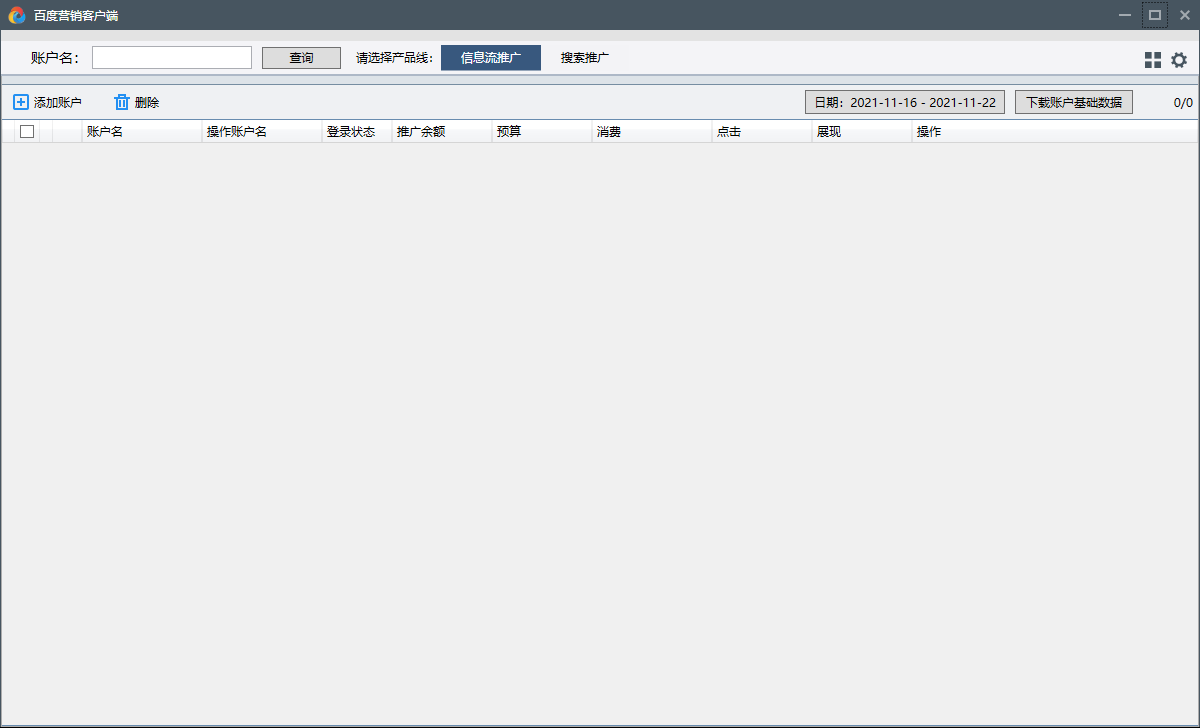Click the Baidu Marketing app logo

tap(17, 15)
